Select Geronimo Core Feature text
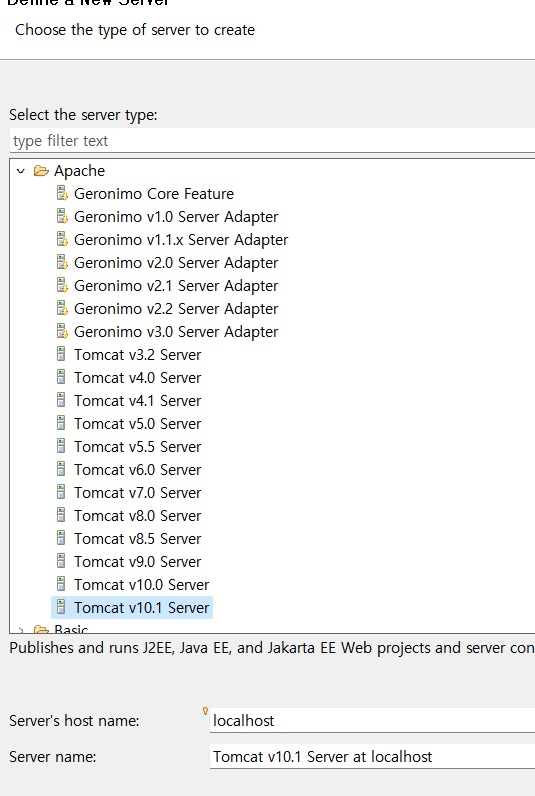 click(154, 194)
